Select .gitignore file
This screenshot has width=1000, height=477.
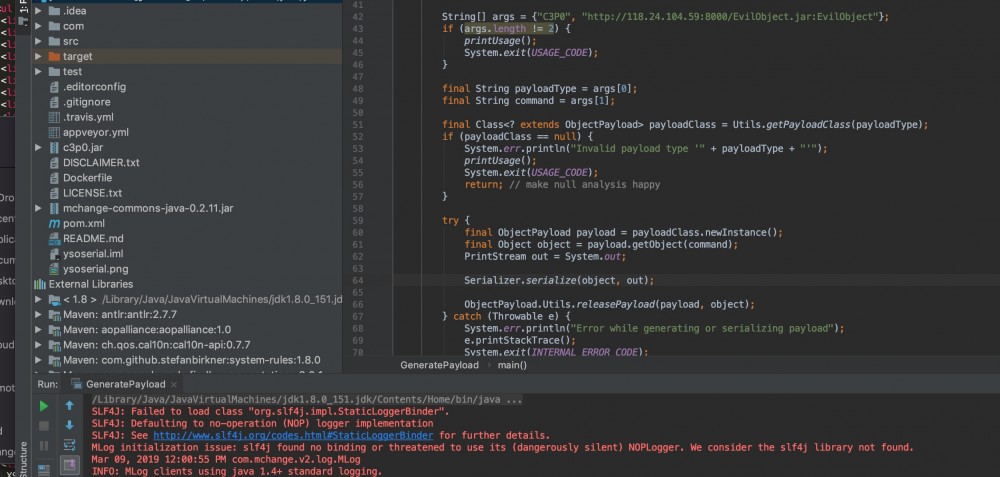87,102
